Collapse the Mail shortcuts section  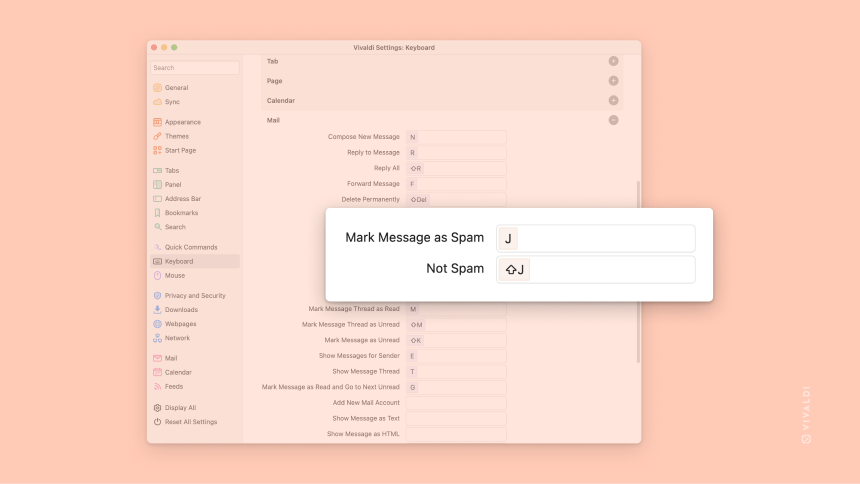coord(613,120)
